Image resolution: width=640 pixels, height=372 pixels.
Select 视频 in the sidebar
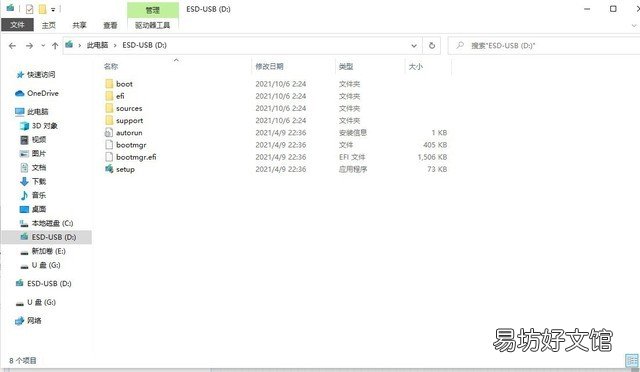click(x=39, y=140)
